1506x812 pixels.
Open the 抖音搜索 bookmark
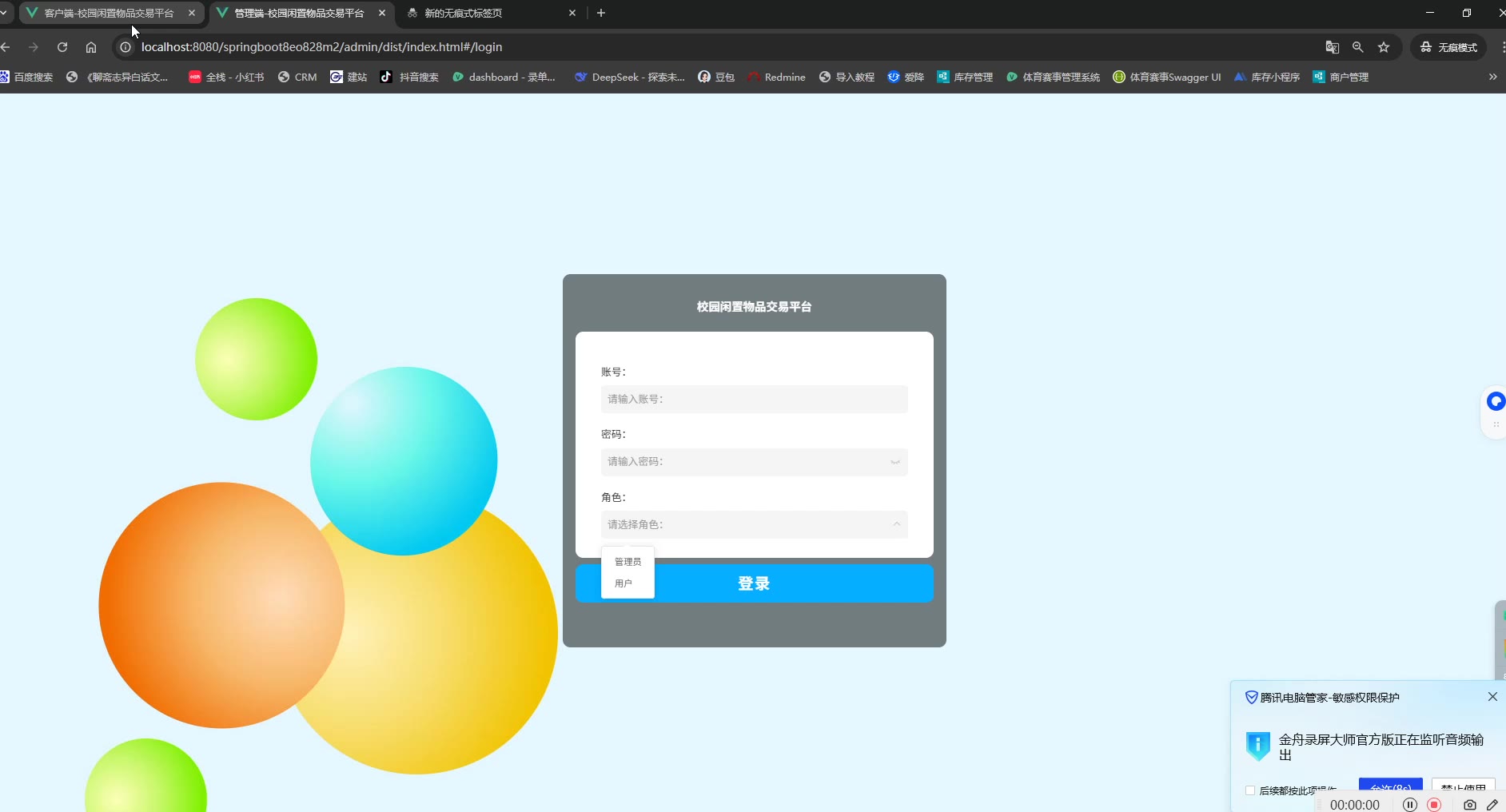pos(409,77)
